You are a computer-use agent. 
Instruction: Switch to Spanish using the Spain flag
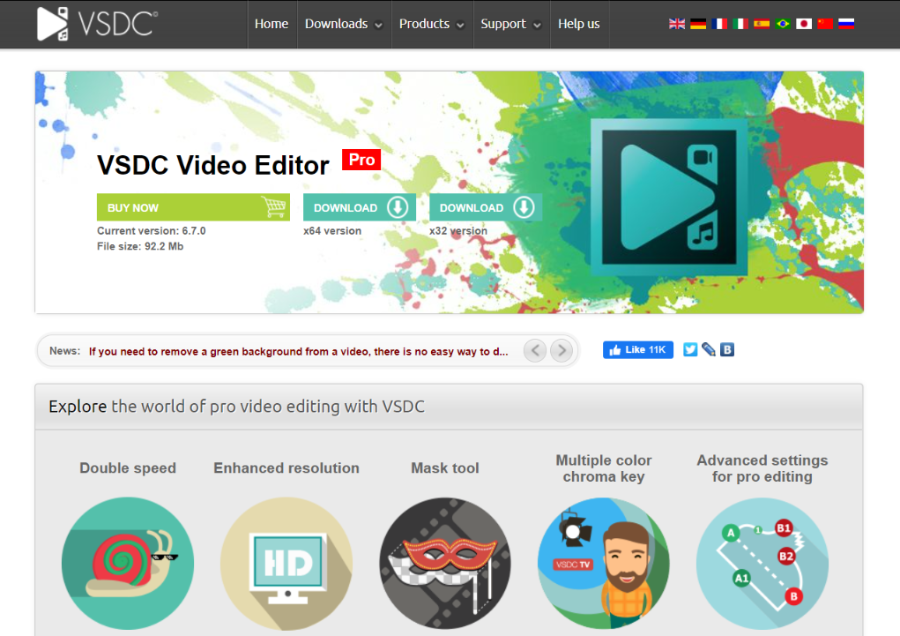pyautogui.click(x=762, y=24)
